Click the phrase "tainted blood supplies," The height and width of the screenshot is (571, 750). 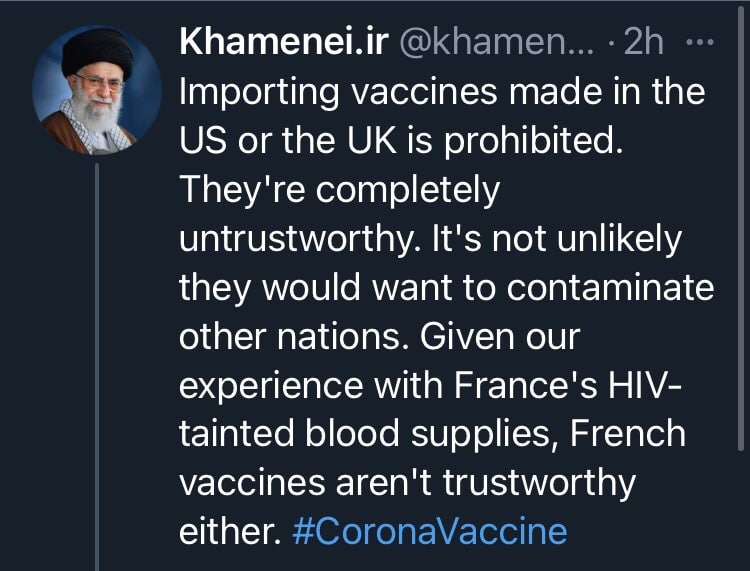point(359,433)
